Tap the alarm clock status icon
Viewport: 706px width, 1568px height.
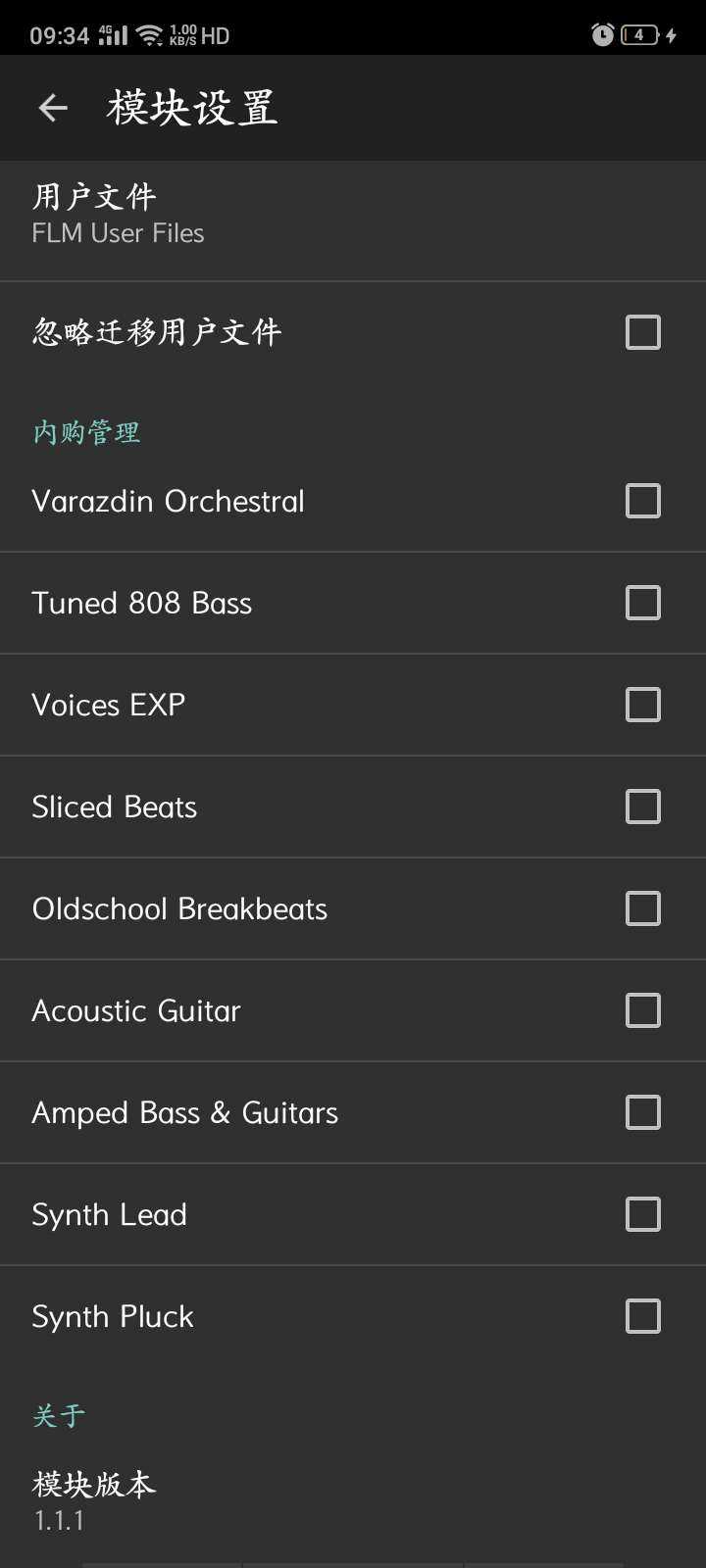602,35
